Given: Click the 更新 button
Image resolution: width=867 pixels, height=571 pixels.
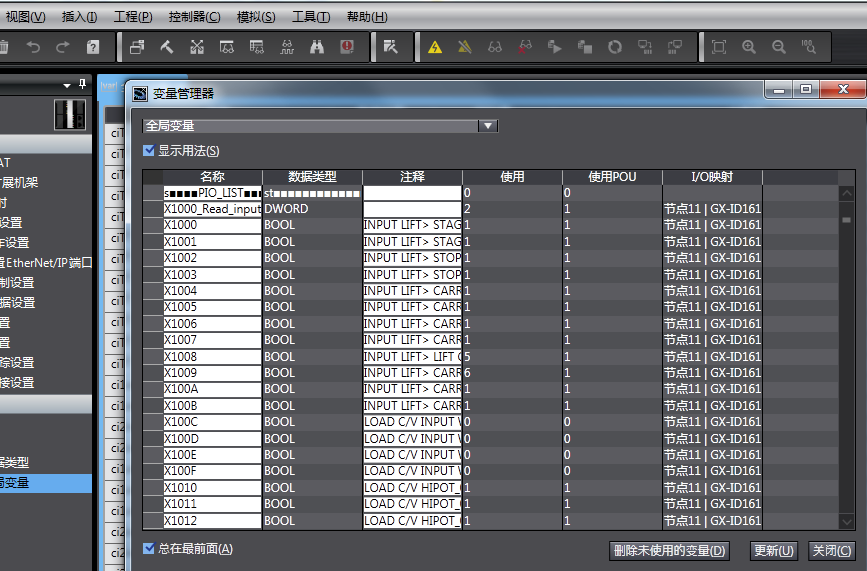Looking at the screenshot, I should [x=774, y=551].
